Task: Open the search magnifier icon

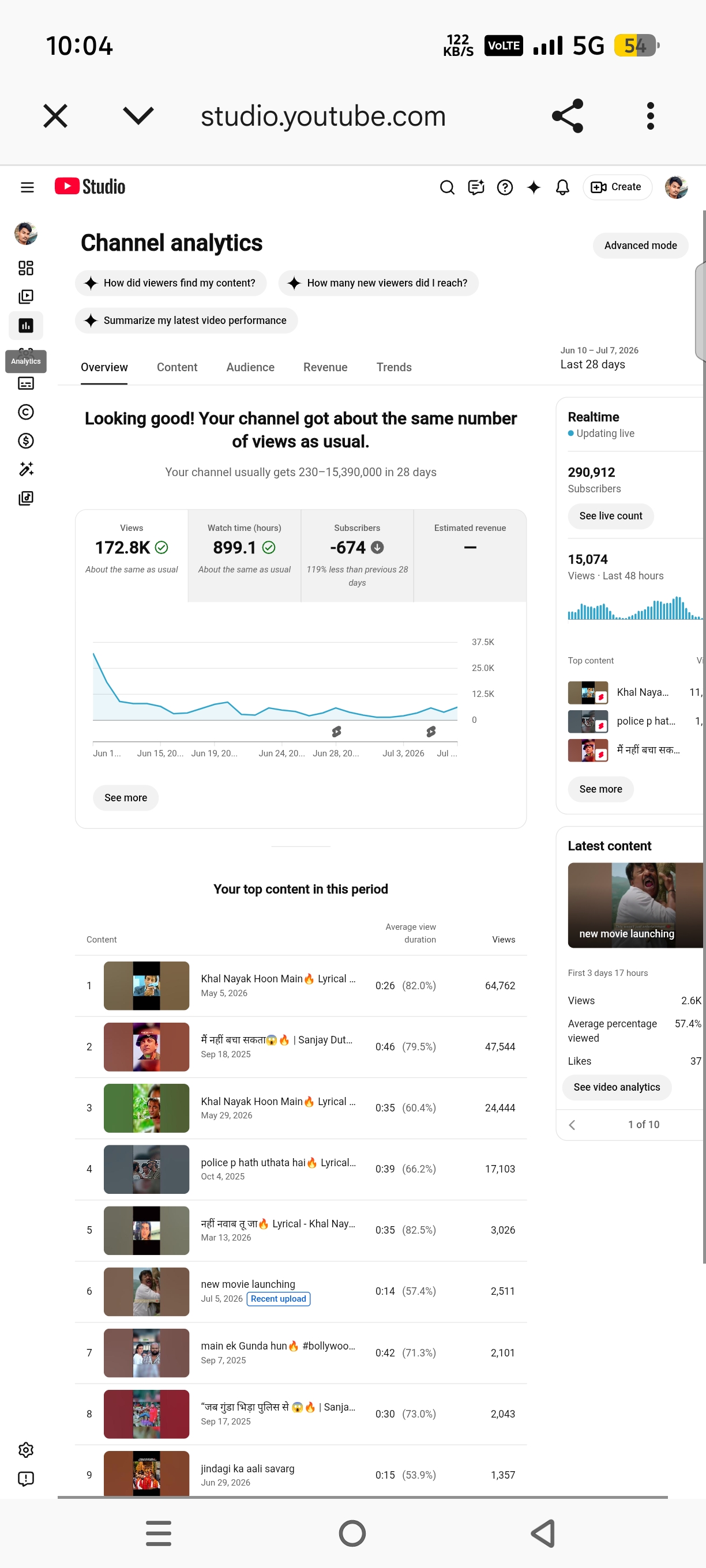Action: 447,187
